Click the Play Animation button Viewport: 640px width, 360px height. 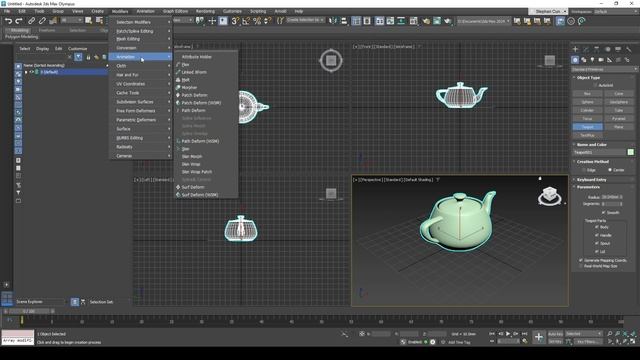point(508,333)
